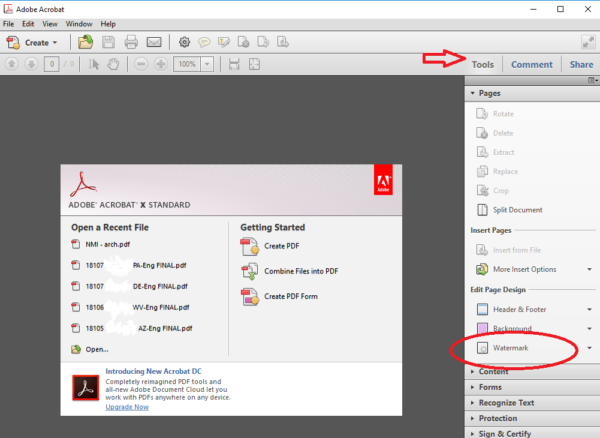Click the Upgrade Now link
600x438 pixels.
(x=127, y=407)
